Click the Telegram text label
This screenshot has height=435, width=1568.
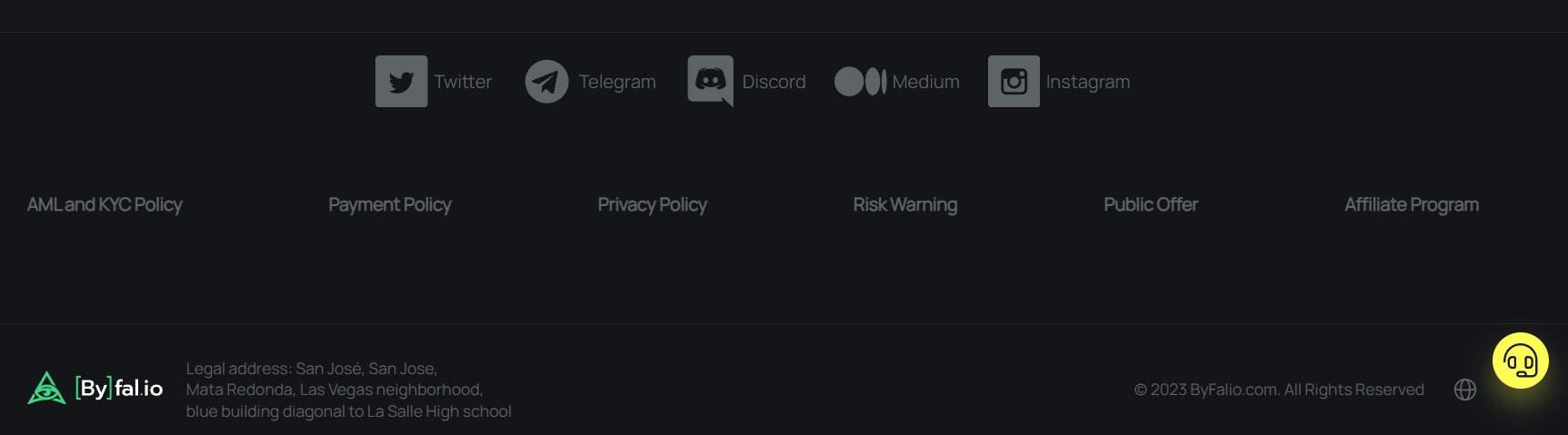coord(617,82)
